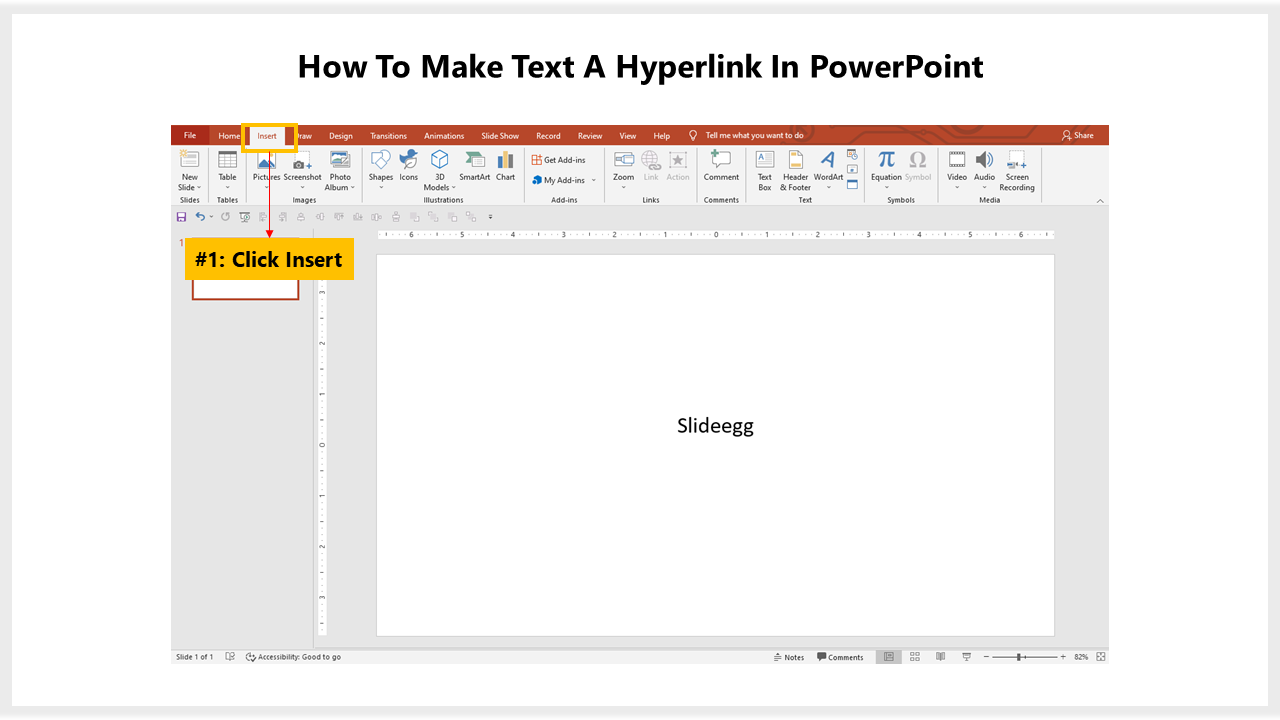Click Save in Quick Access toolbar
The width and height of the screenshot is (1280, 720).
pyautogui.click(x=181, y=217)
